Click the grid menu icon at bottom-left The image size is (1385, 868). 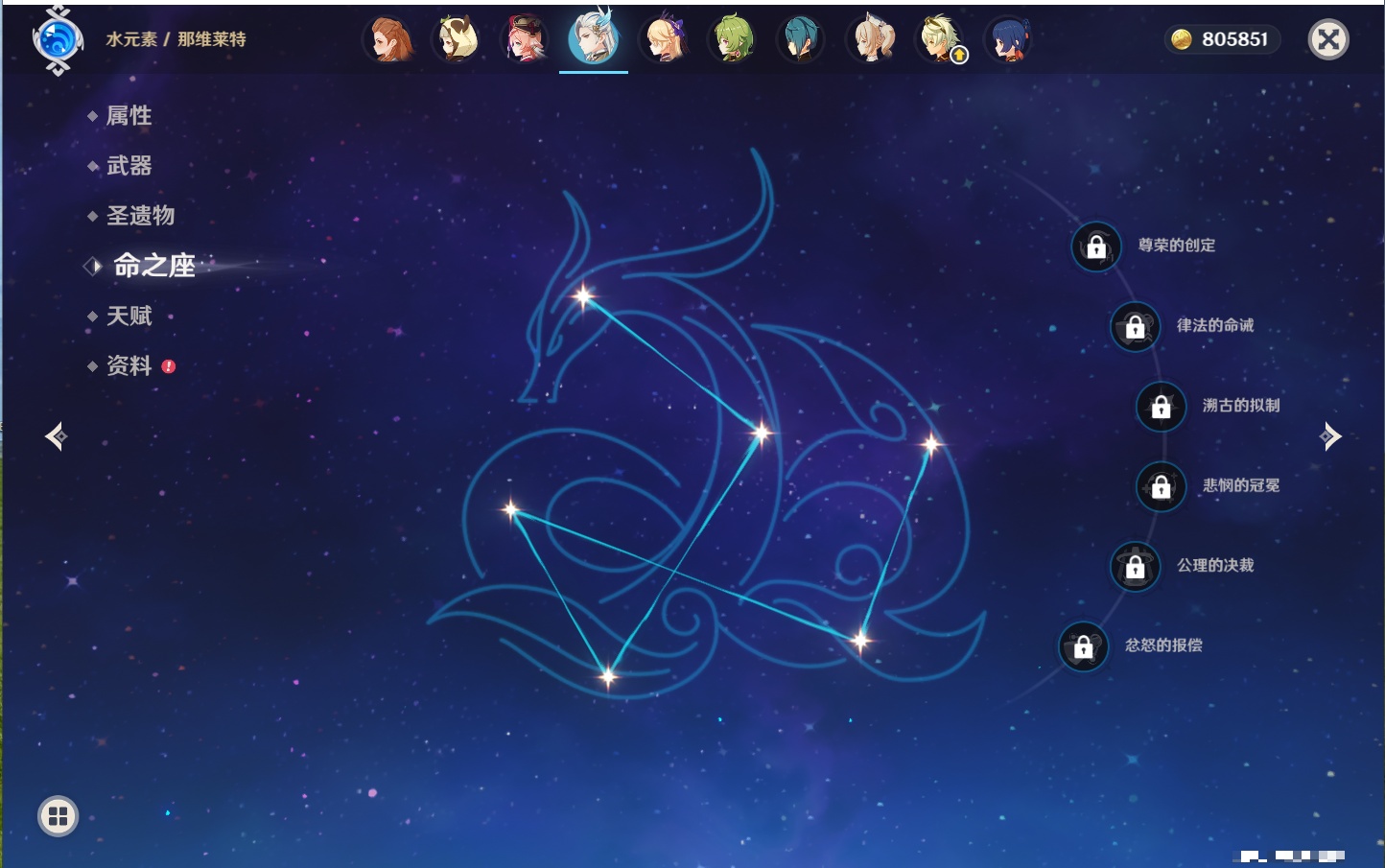pyautogui.click(x=58, y=816)
